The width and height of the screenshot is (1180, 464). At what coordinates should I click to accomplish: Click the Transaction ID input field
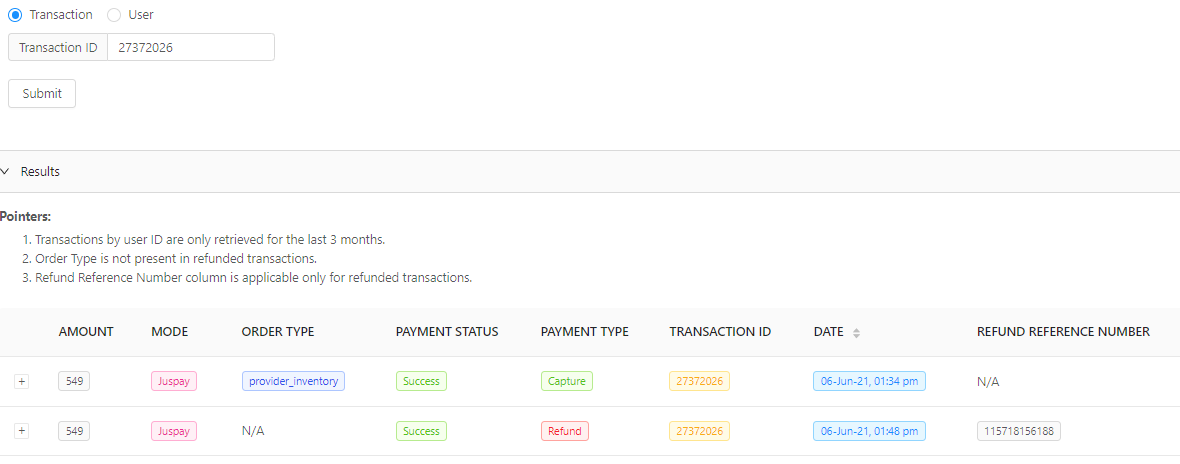coord(190,47)
